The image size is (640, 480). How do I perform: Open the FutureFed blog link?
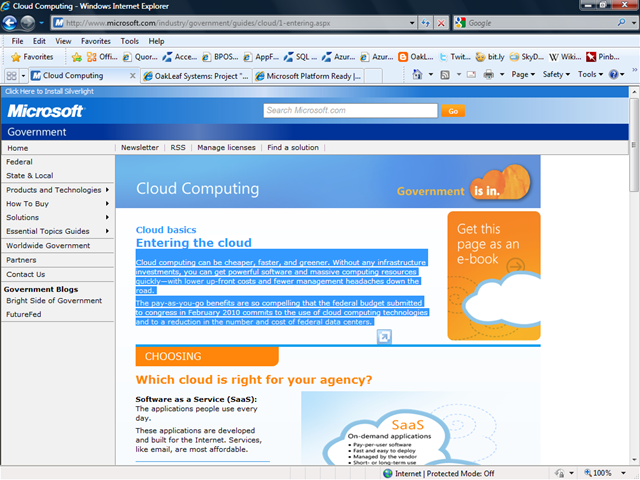(24, 314)
